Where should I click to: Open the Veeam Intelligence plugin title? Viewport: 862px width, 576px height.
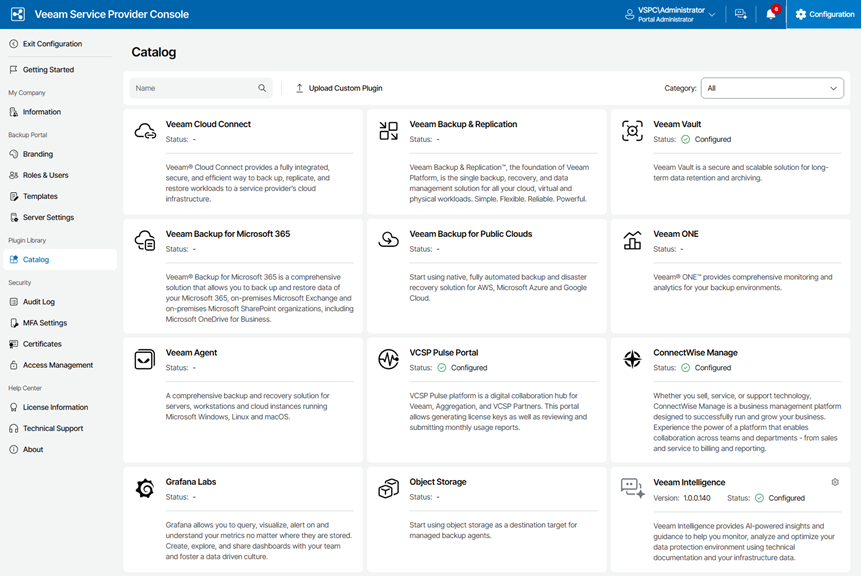(x=689, y=483)
